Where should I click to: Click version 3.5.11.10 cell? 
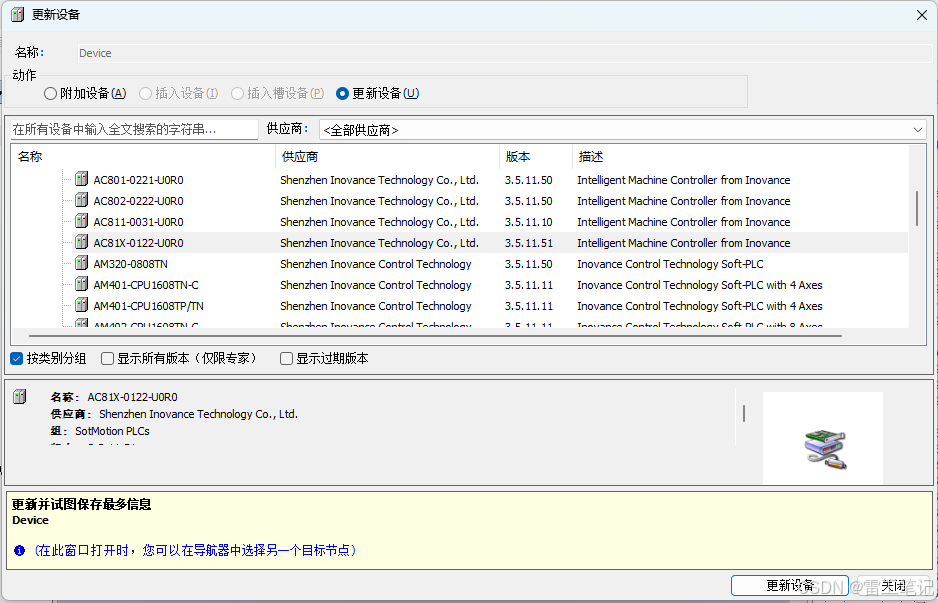coord(529,222)
